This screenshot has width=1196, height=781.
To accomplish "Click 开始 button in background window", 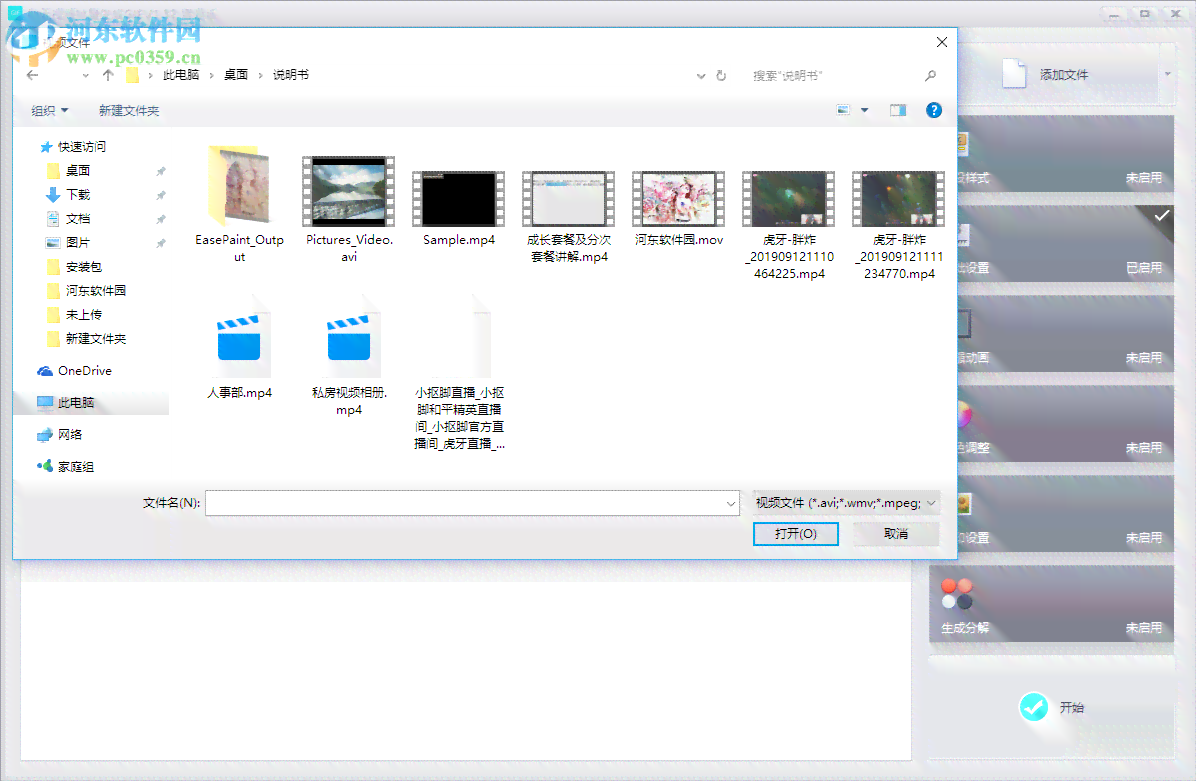I will pyautogui.click(x=1053, y=707).
